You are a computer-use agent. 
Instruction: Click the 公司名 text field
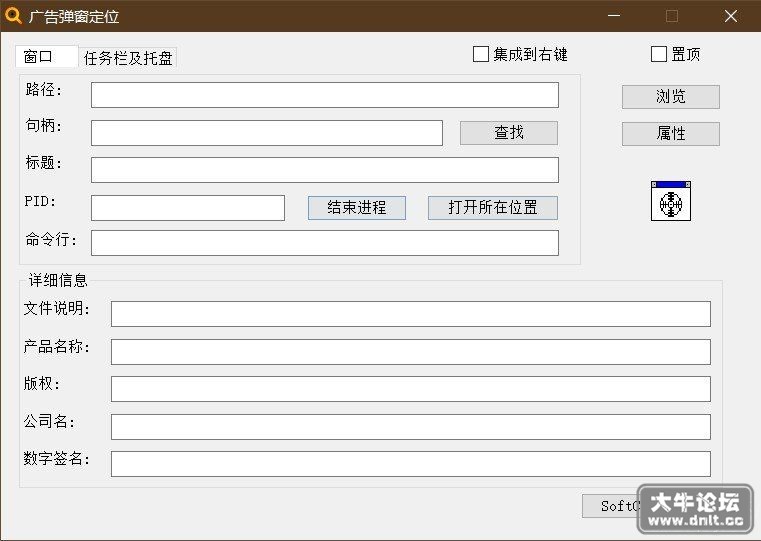tap(411, 427)
